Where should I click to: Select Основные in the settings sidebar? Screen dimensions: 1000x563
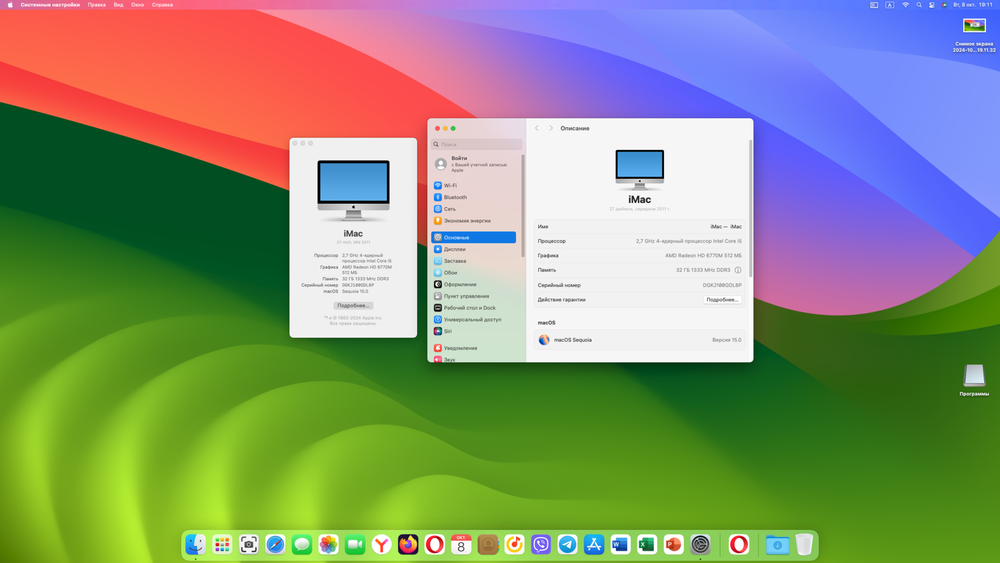(x=474, y=237)
